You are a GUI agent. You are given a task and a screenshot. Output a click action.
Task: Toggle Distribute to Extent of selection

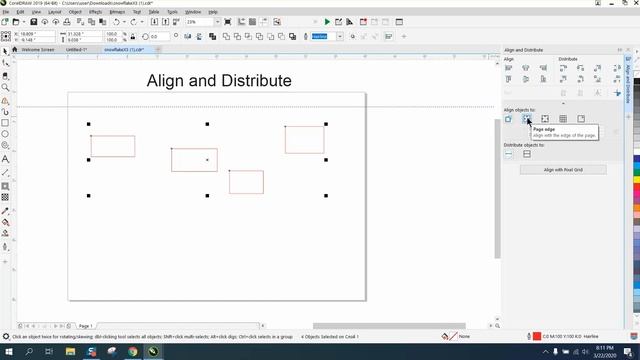click(509, 154)
